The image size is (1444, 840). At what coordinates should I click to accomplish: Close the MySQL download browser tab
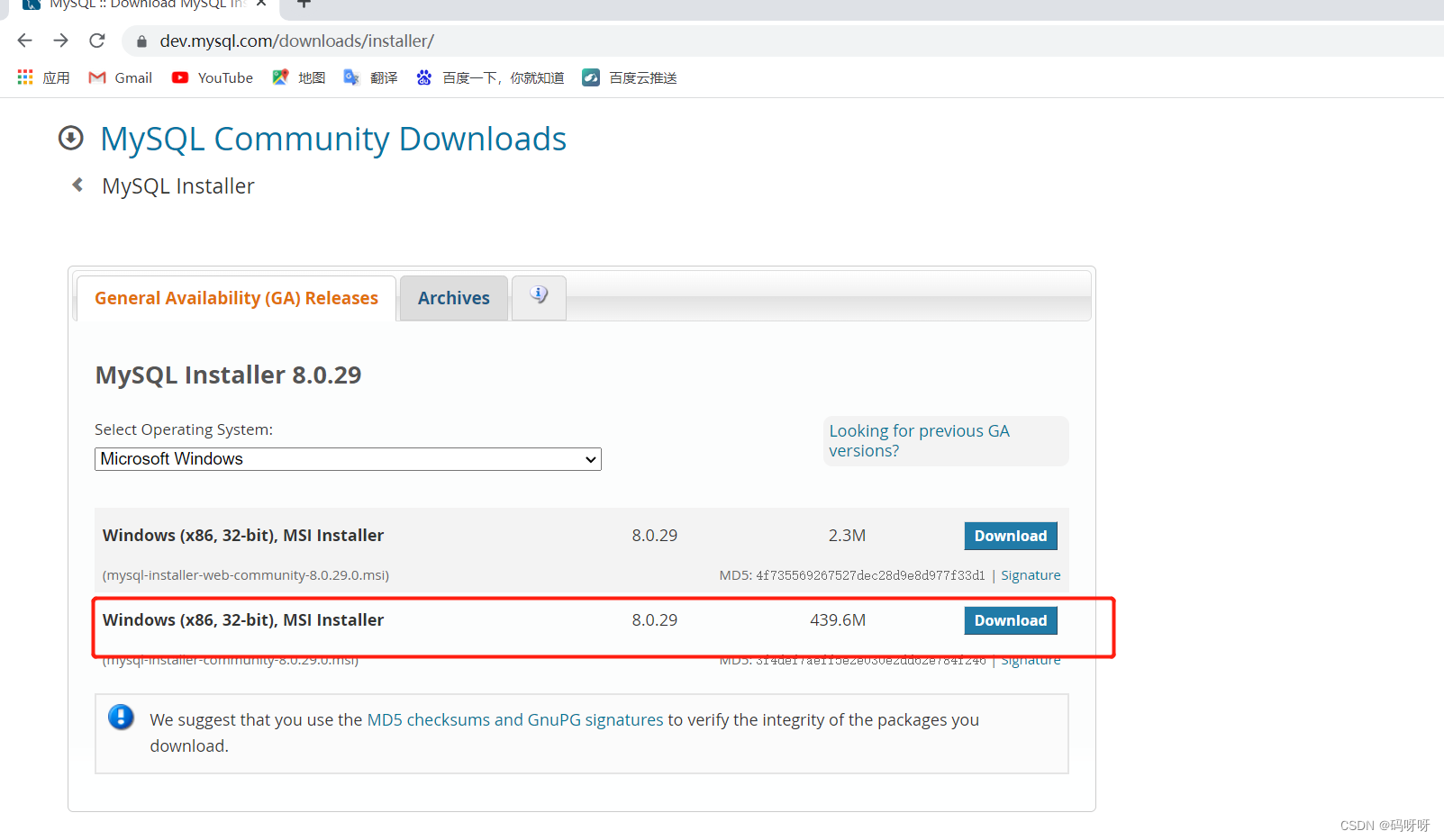261,4
